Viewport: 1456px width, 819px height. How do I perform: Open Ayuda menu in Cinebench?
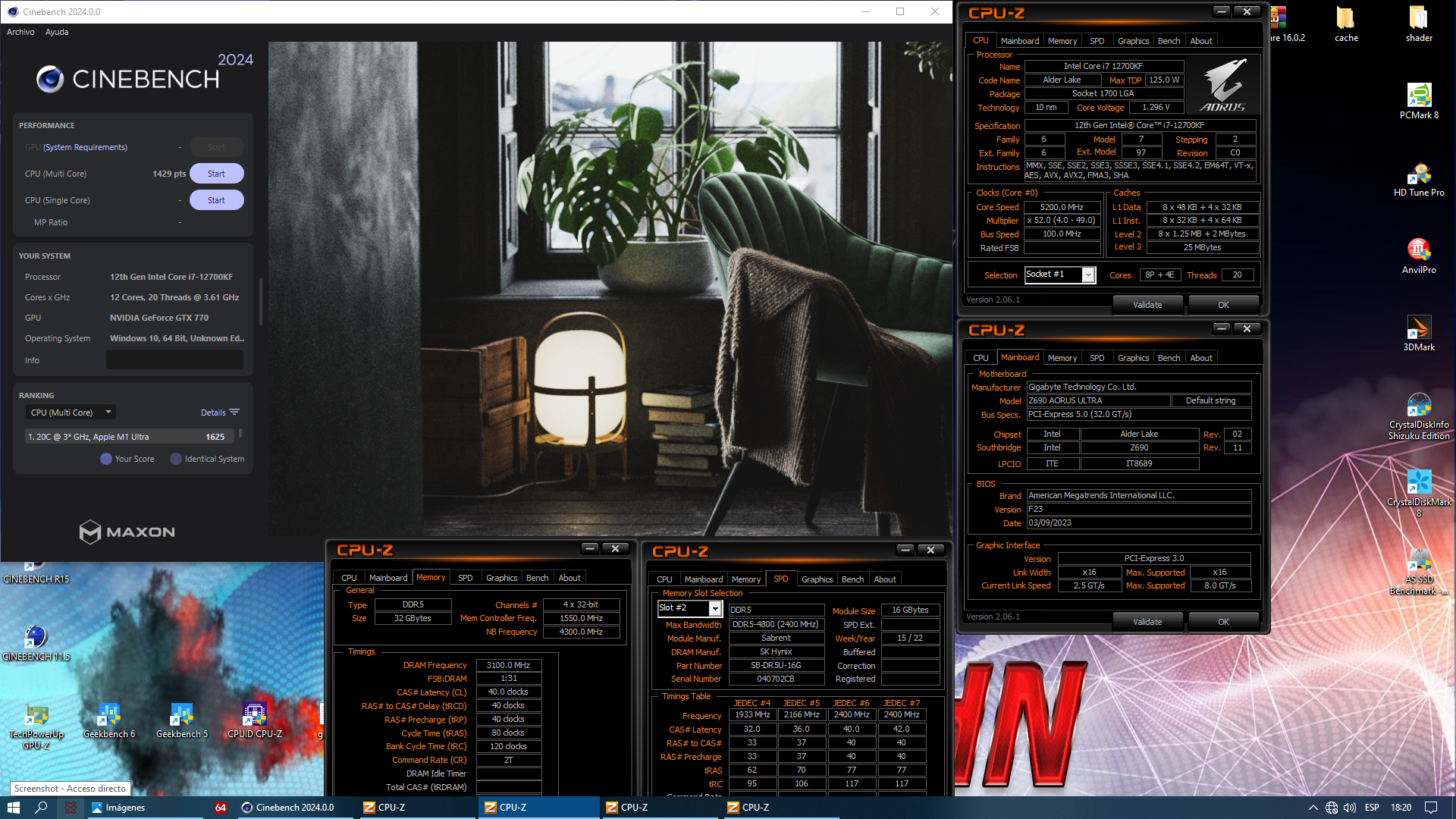[x=57, y=32]
